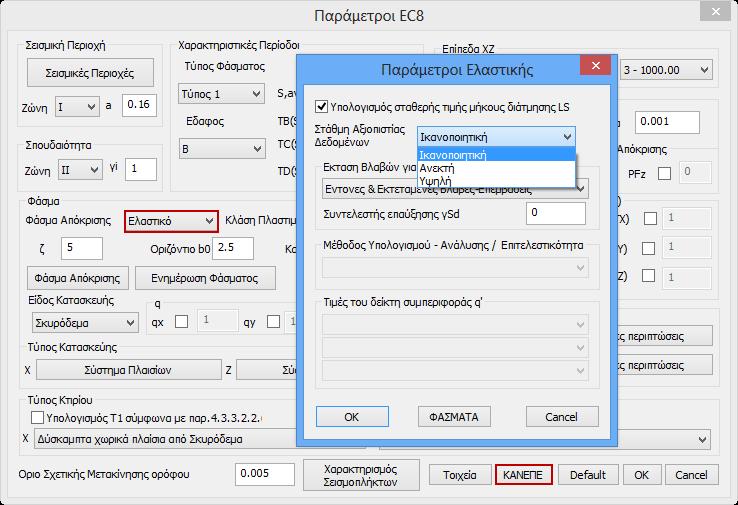Edit the γi importance value field
Screen dimensions: 738x505
[x=141, y=169]
